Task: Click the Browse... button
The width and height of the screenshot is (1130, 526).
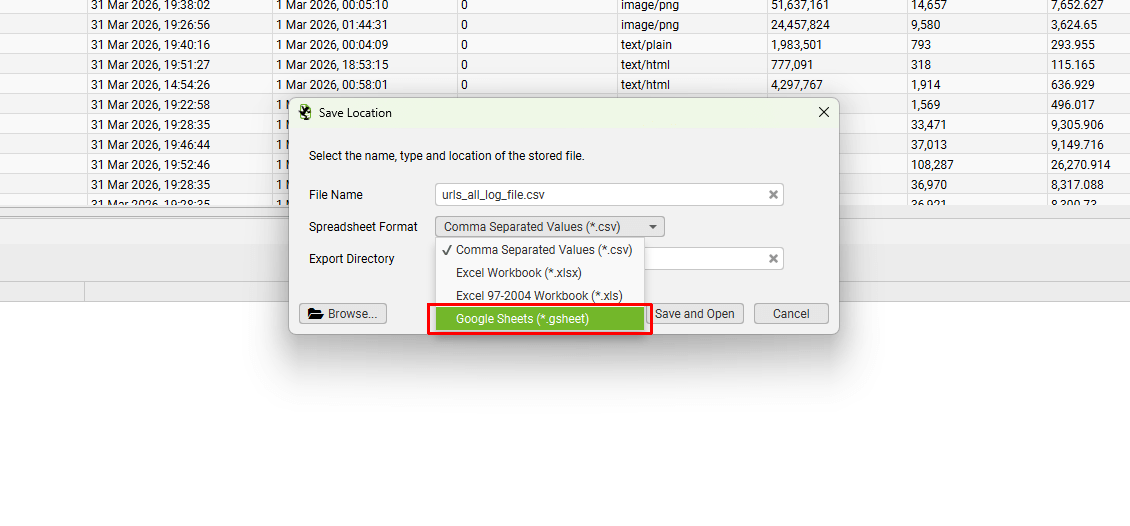Action: (343, 313)
